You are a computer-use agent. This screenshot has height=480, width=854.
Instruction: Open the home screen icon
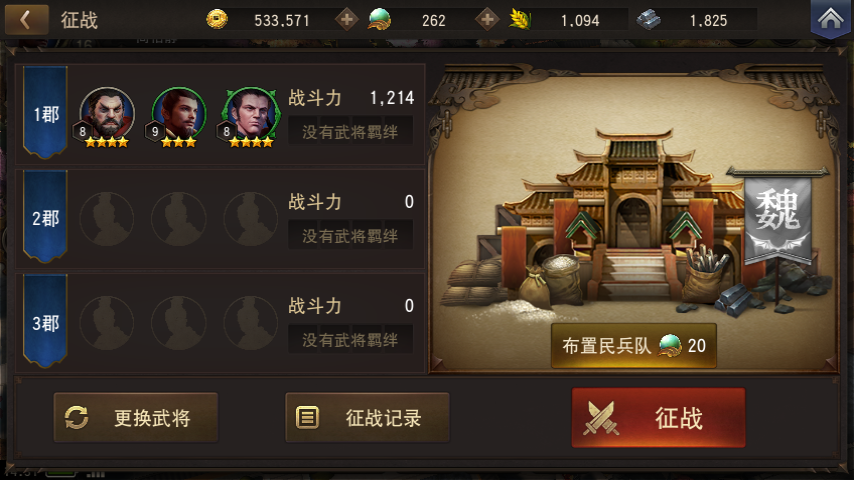[831, 19]
